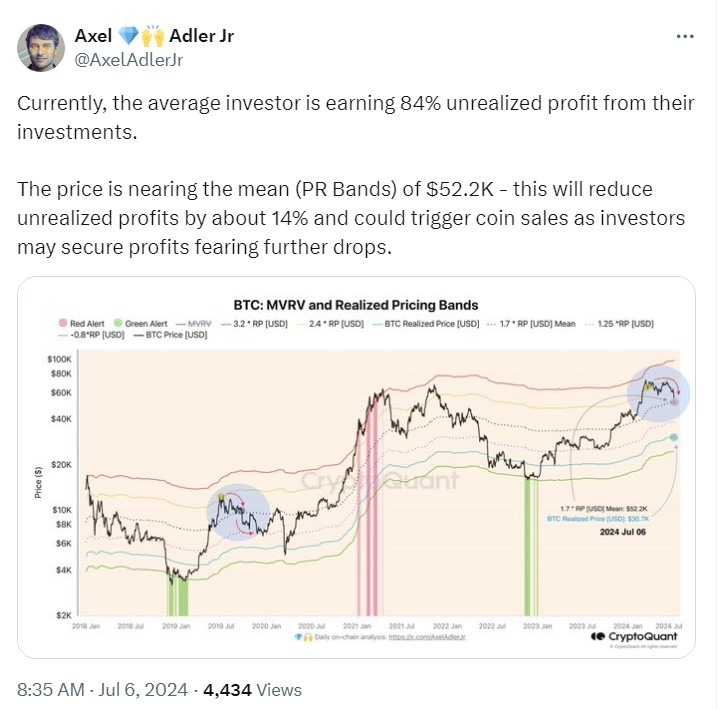Click the 2024 Jul 06 date annotation

[x=622, y=532]
